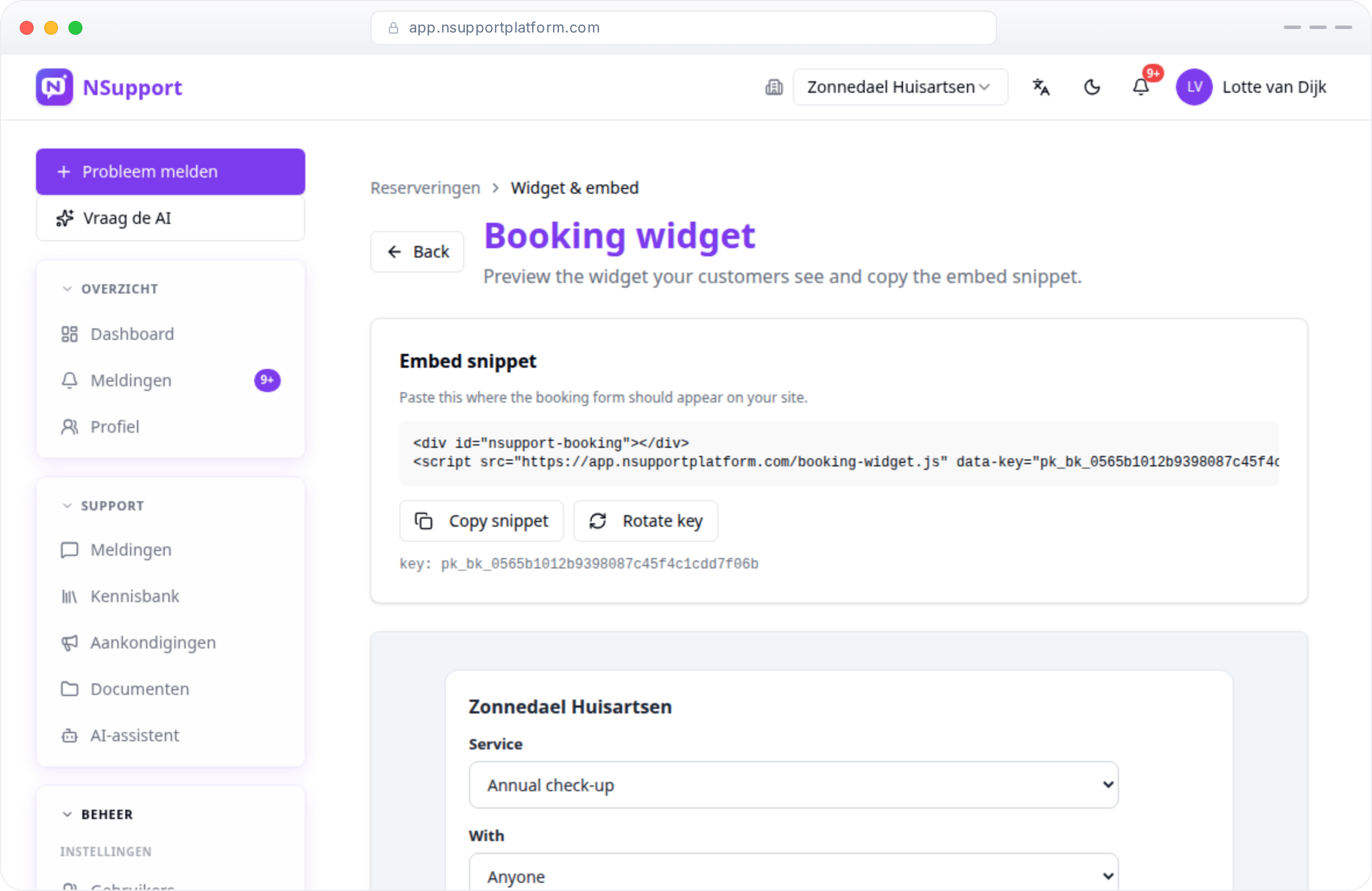Collapse the BEHEER section
Screen dimensions: 1372x891
pos(98,814)
